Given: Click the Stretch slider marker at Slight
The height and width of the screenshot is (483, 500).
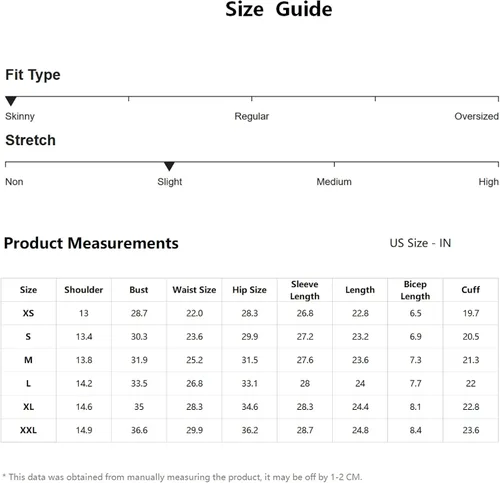Looking at the screenshot, I should [169, 166].
